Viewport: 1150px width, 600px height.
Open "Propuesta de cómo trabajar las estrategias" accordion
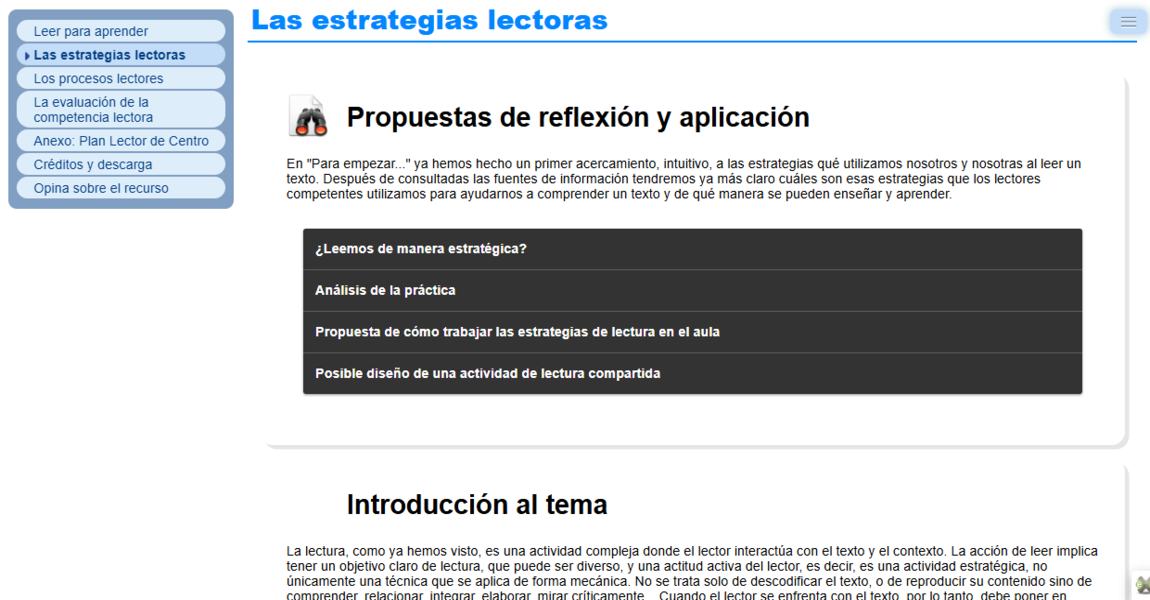pyautogui.click(x=692, y=332)
